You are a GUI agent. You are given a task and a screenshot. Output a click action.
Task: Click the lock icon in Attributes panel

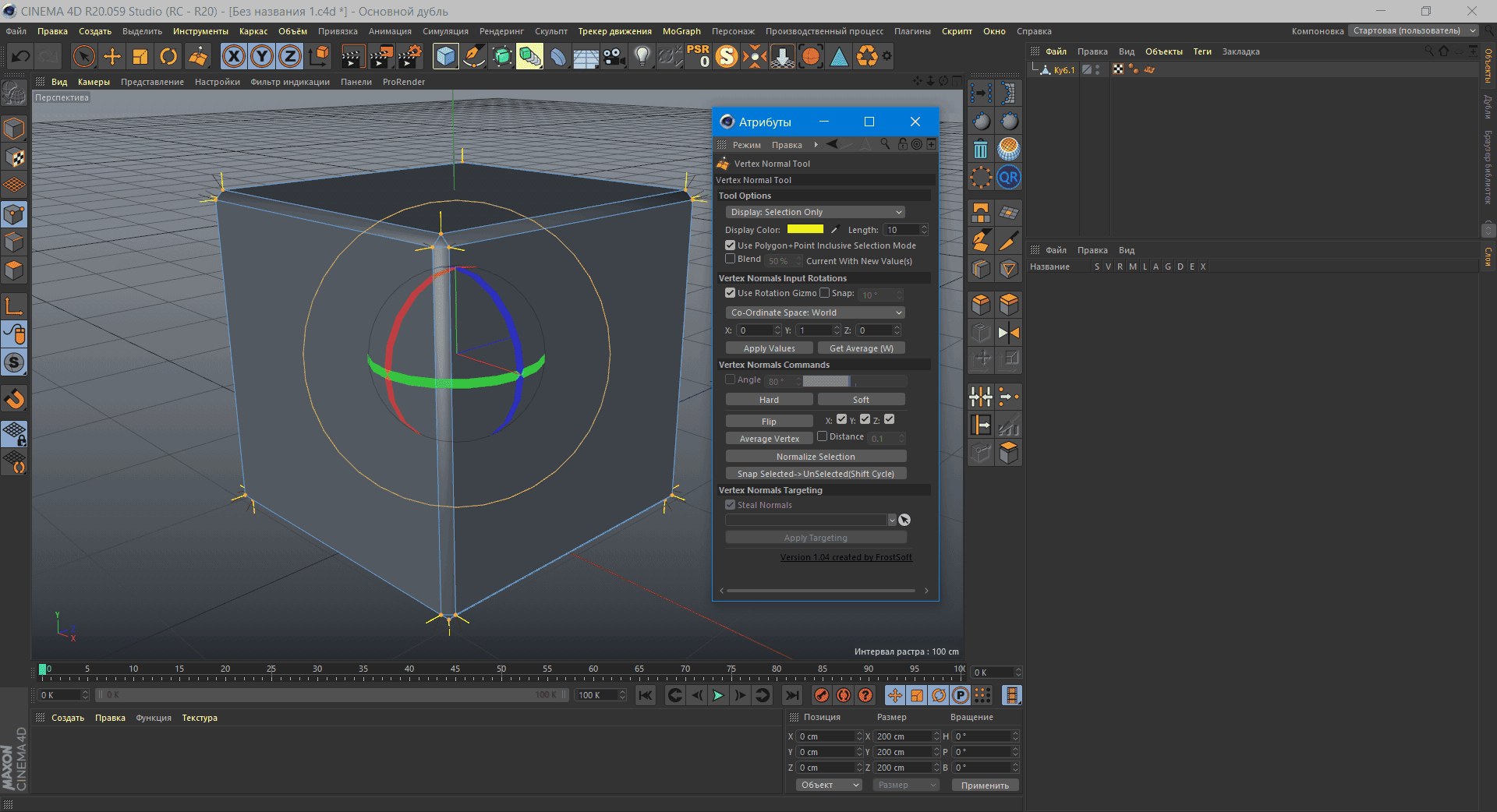[902, 144]
